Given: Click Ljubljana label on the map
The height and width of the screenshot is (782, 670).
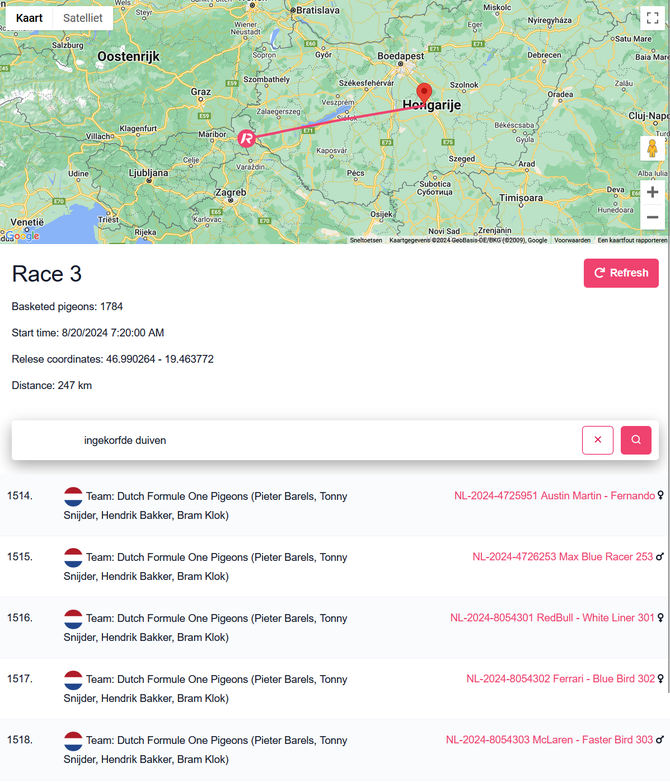Looking at the screenshot, I should pos(148,173).
